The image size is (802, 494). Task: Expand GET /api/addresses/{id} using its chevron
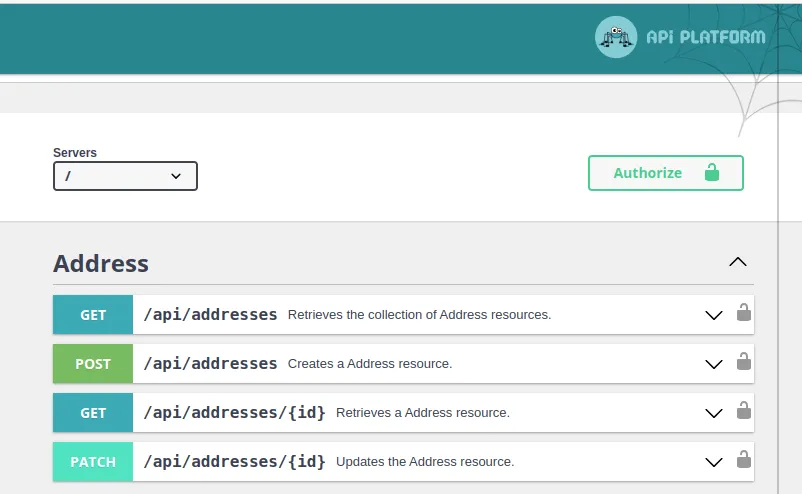tap(714, 413)
